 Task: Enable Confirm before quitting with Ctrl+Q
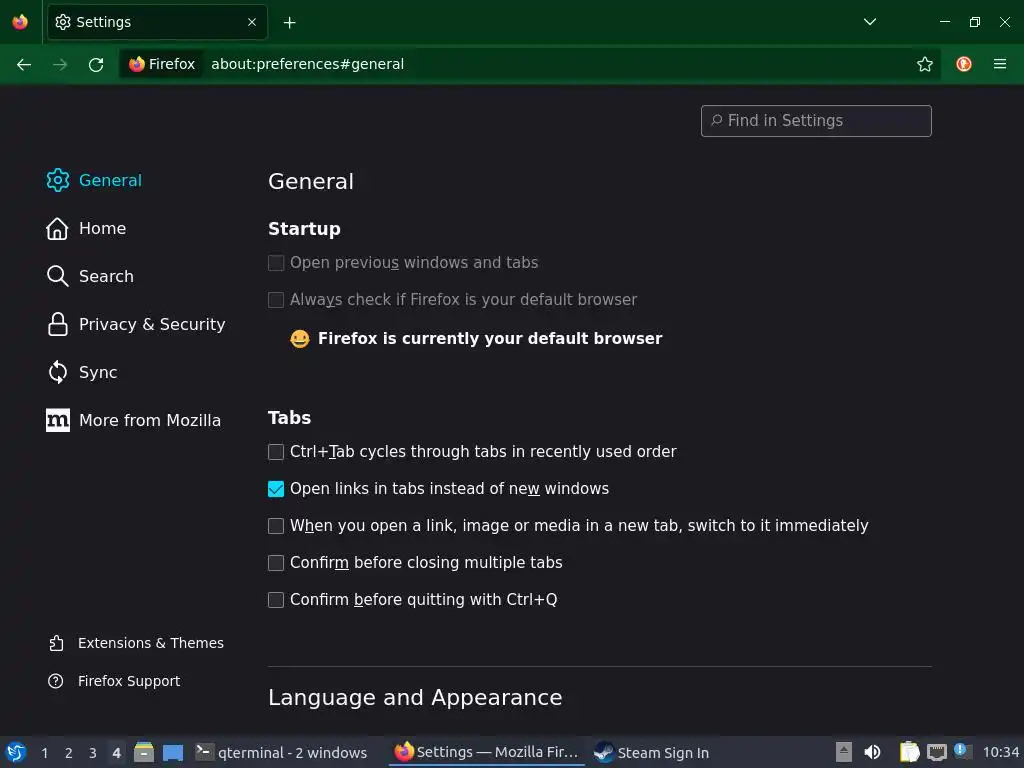(x=276, y=600)
